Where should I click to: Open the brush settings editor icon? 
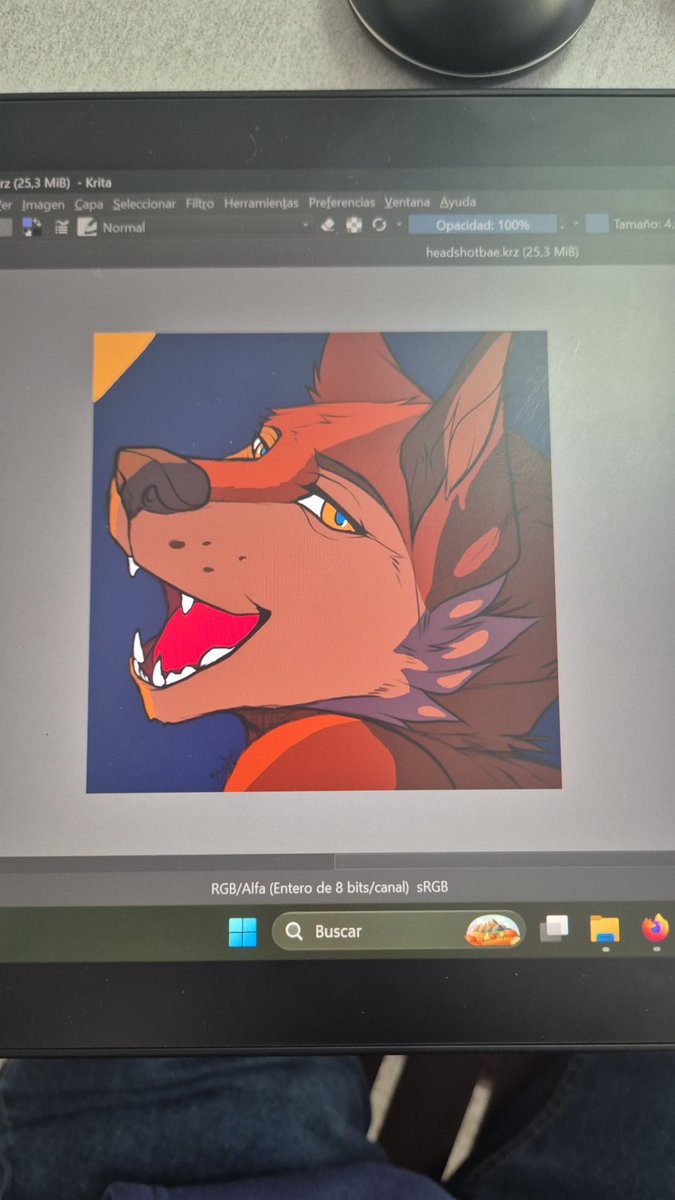pos(61,228)
